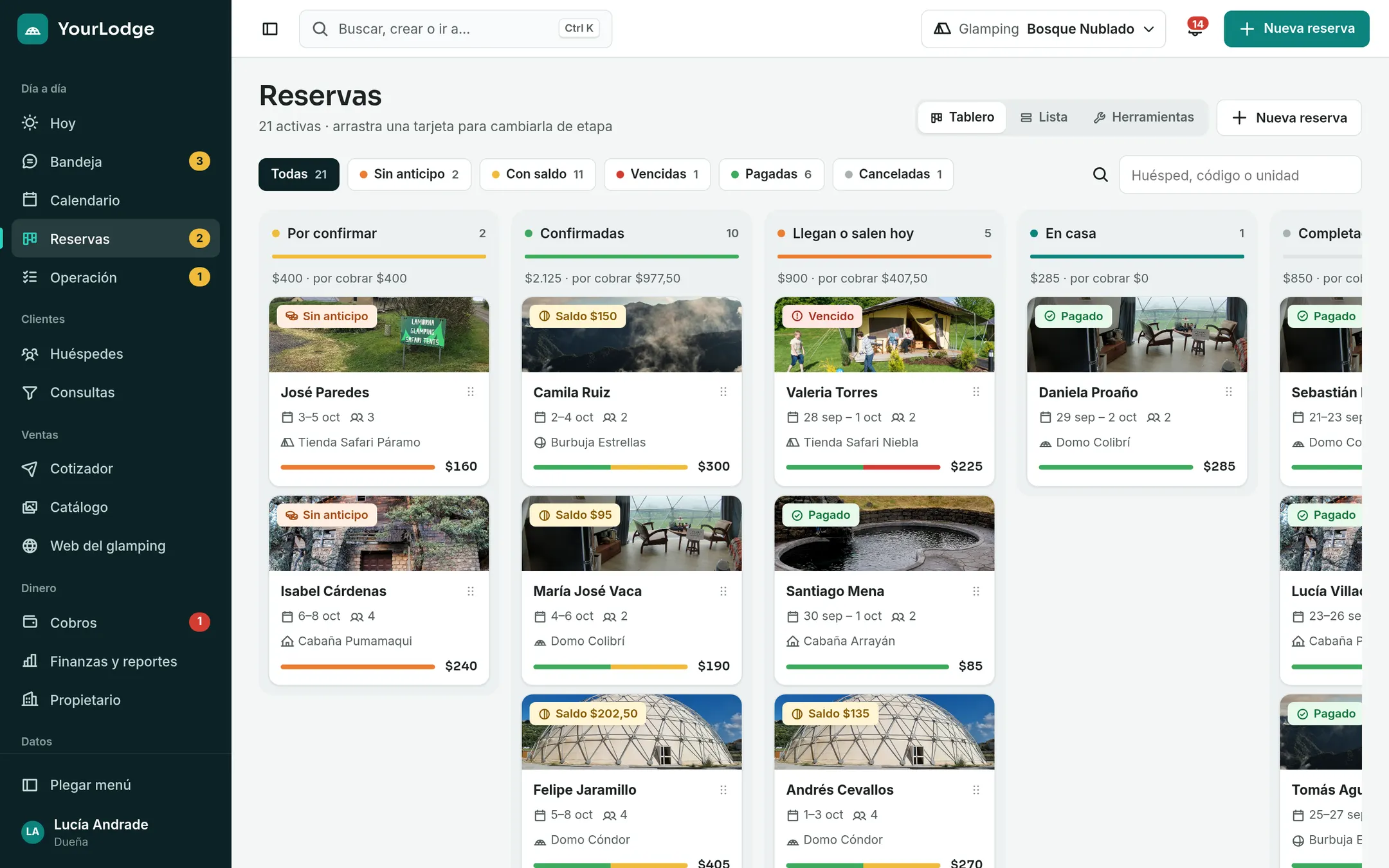This screenshot has height=868, width=1389.
Task: Switch to Lista view tab
Action: pos(1044,117)
